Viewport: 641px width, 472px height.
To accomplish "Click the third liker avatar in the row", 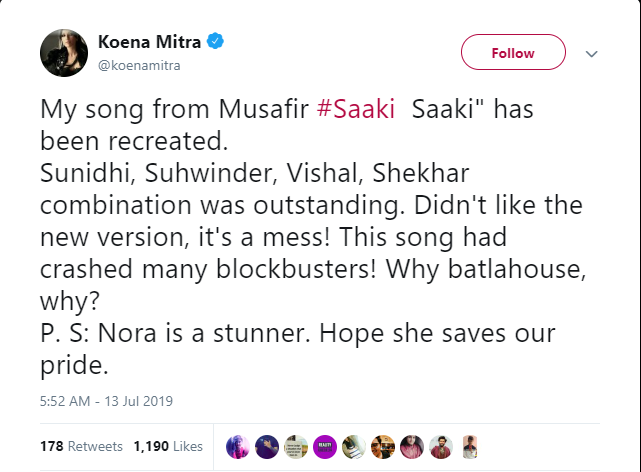I will click(x=296, y=446).
